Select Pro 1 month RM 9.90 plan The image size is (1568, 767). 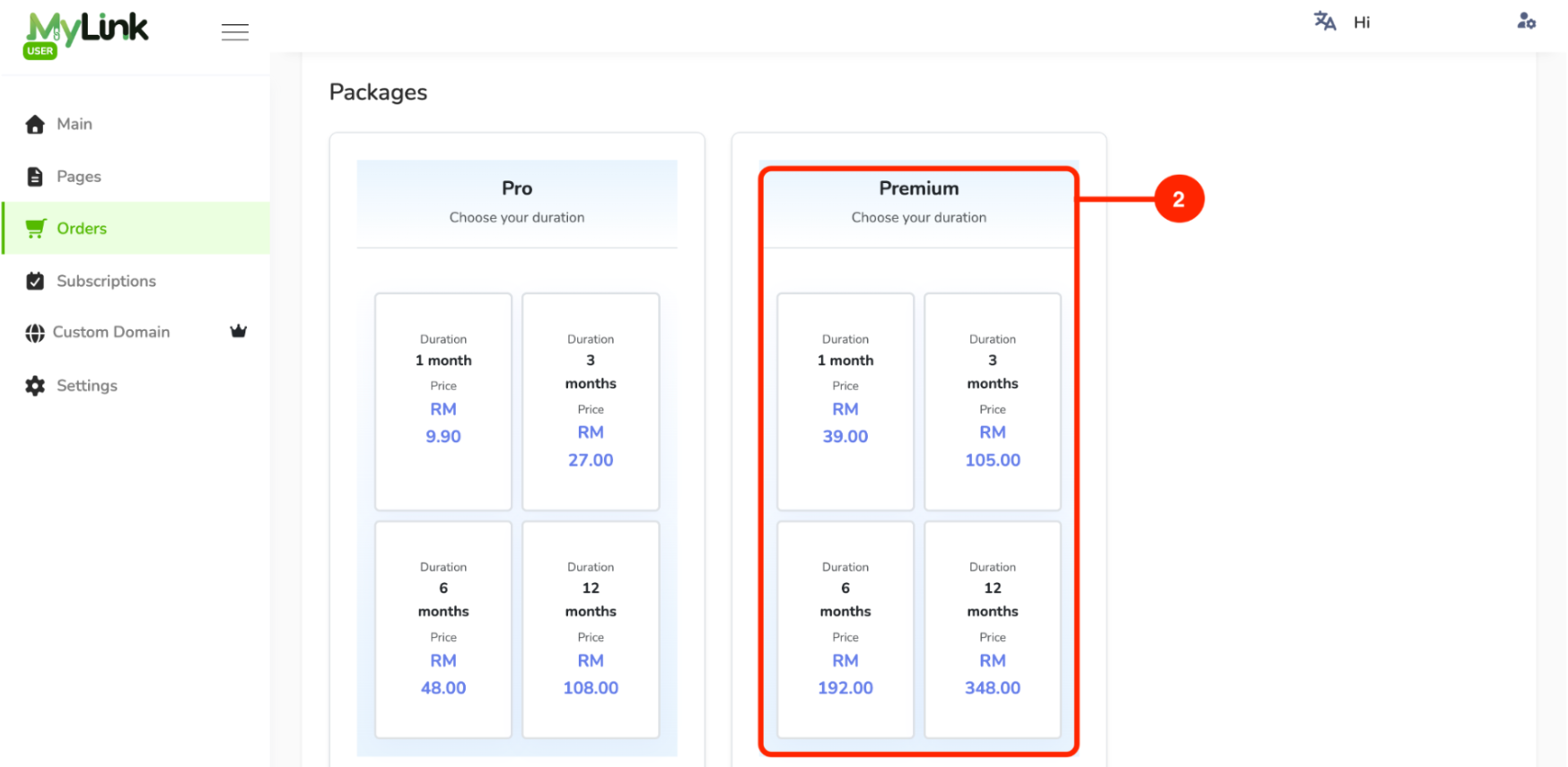coord(443,402)
